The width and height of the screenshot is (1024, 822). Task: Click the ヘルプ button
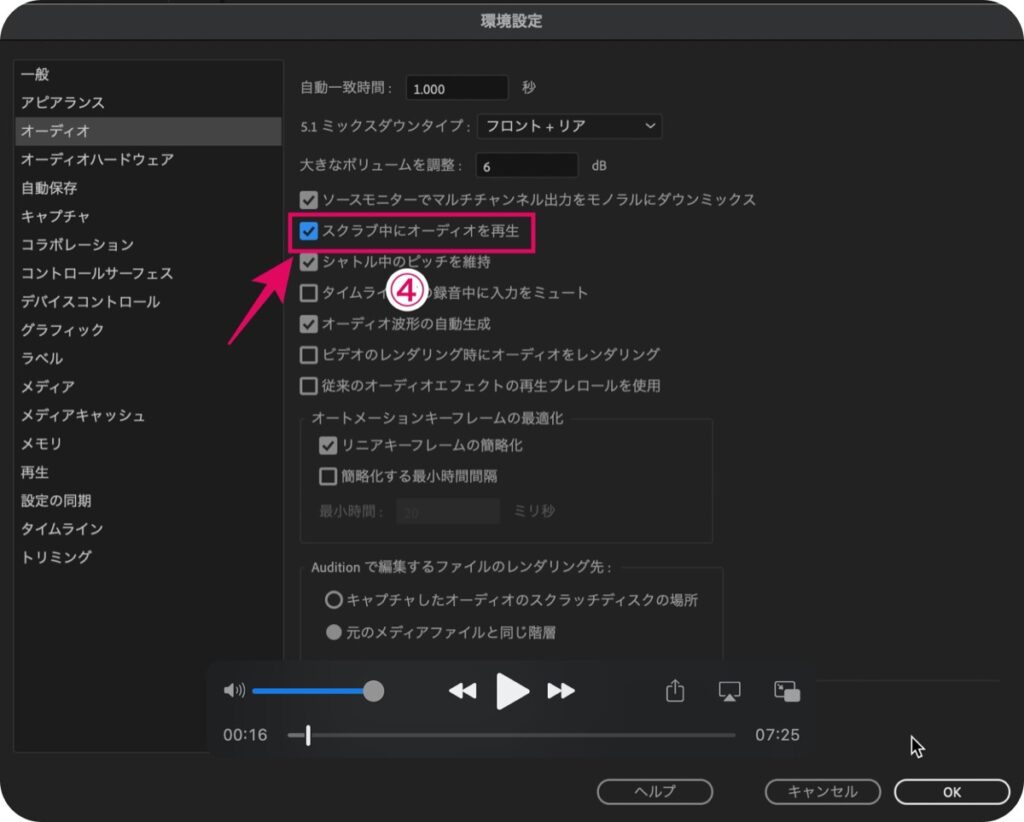(x=655, y=791)
